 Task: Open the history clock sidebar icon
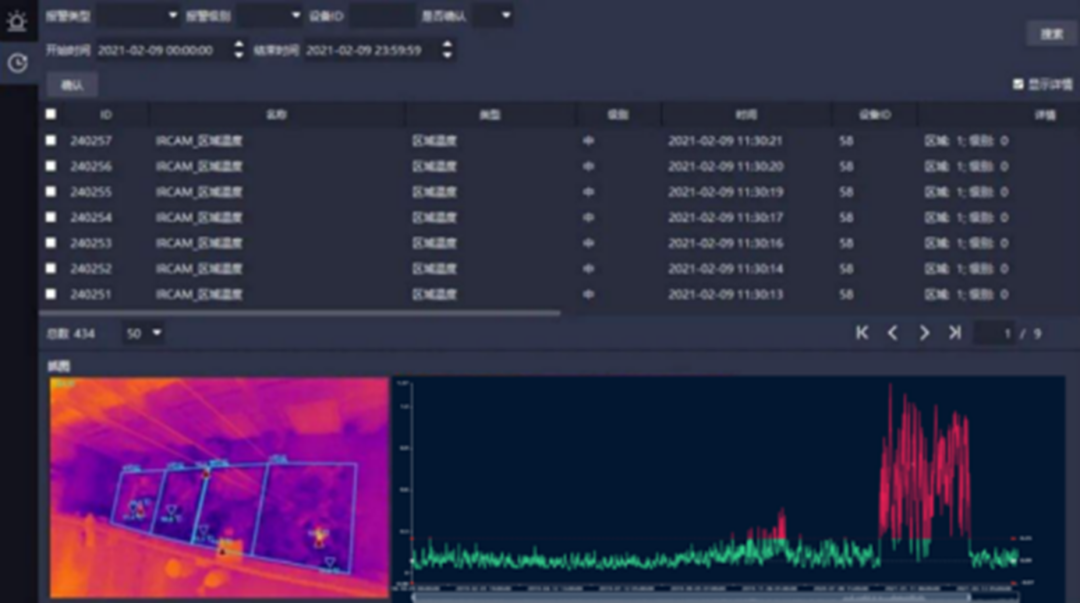[17, 63]
